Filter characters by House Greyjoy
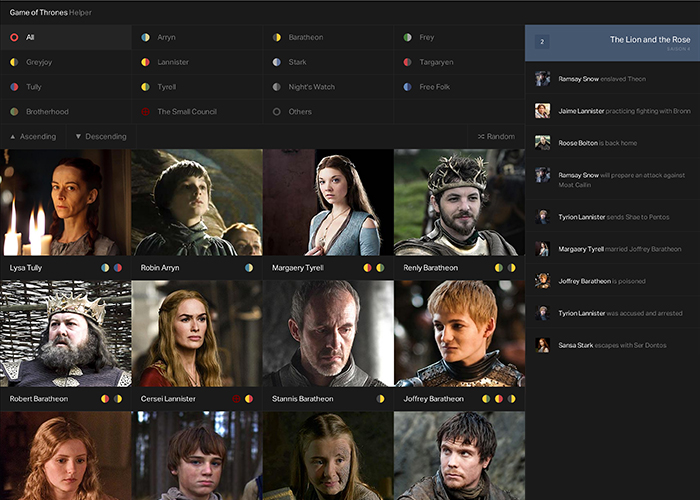 66,62
